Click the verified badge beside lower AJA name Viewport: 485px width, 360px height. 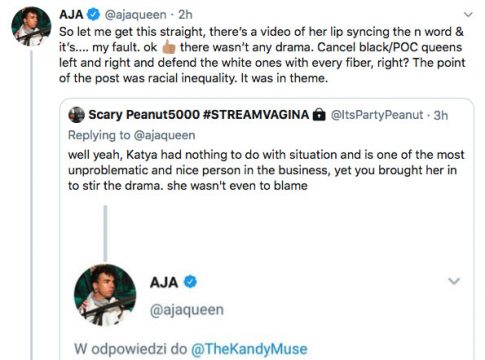click(190, 282)
